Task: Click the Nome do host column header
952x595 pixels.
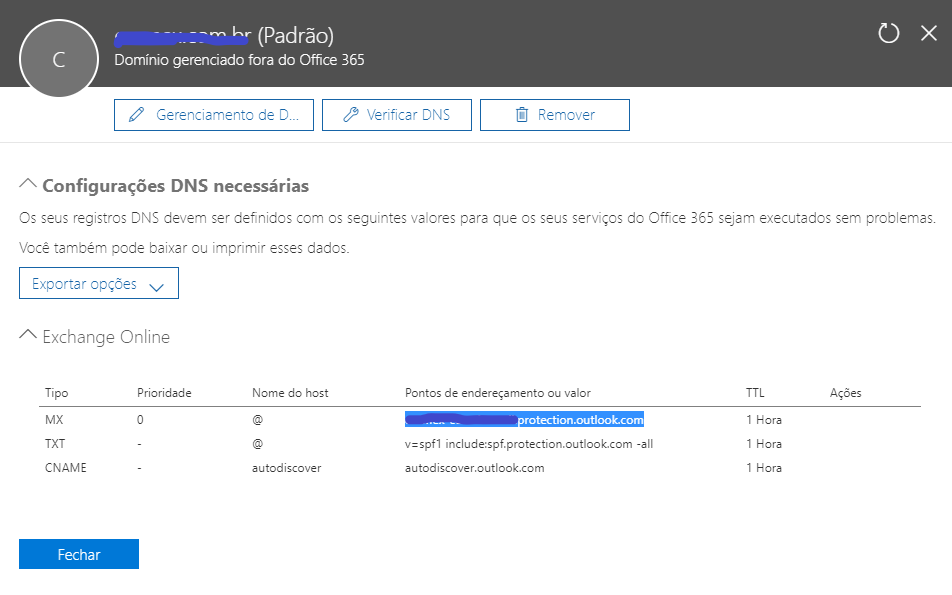Action: pyautogui.click(x=290, y=393)
